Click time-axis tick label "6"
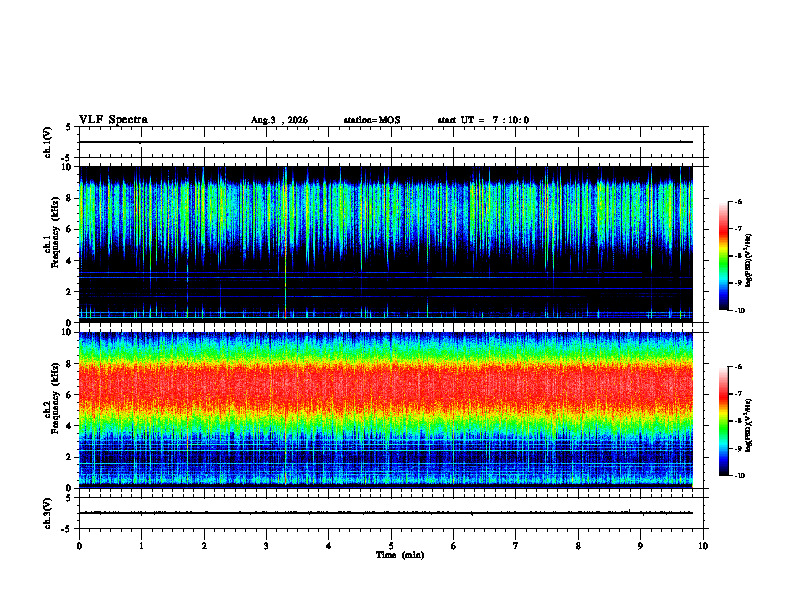The width and height of the screenshot is (792, 612). point(454,546)
